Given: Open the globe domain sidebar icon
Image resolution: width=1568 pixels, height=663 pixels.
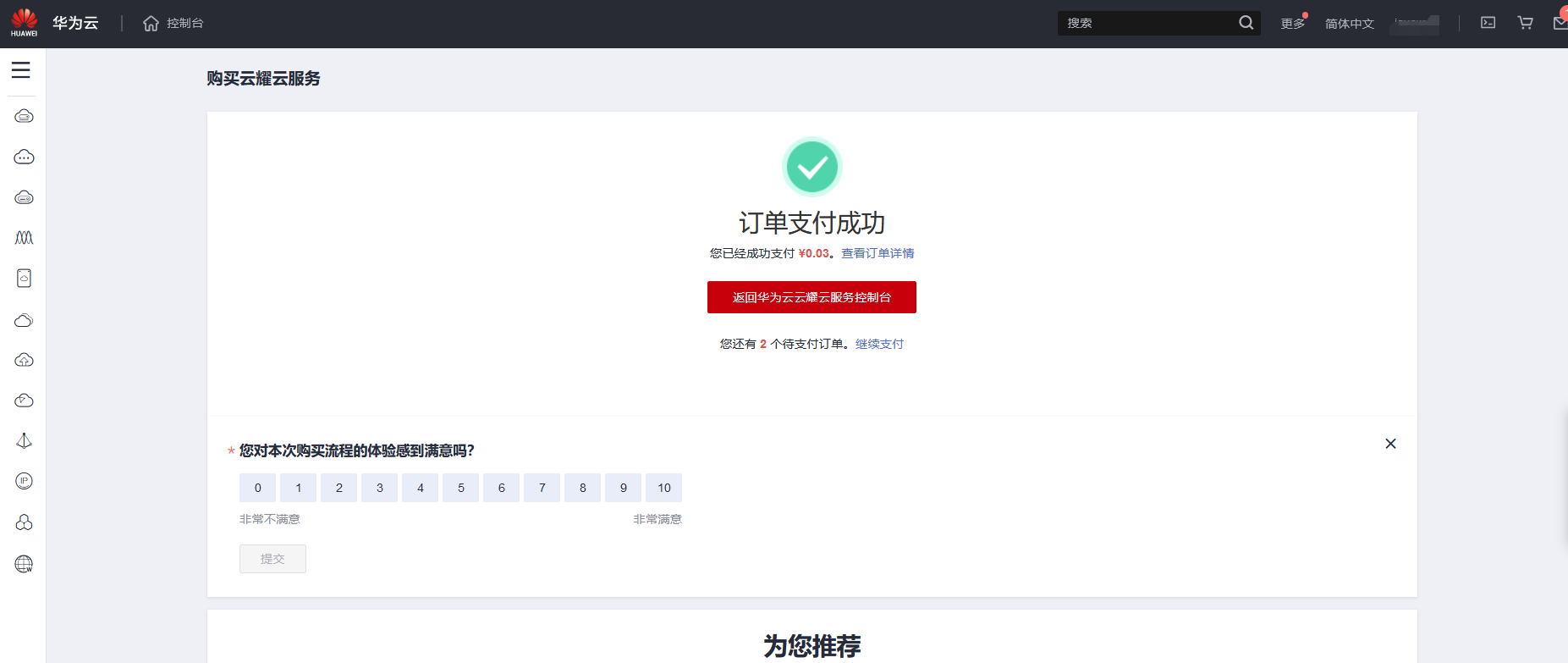Looking at the screenshot, I should coord(24,564).
